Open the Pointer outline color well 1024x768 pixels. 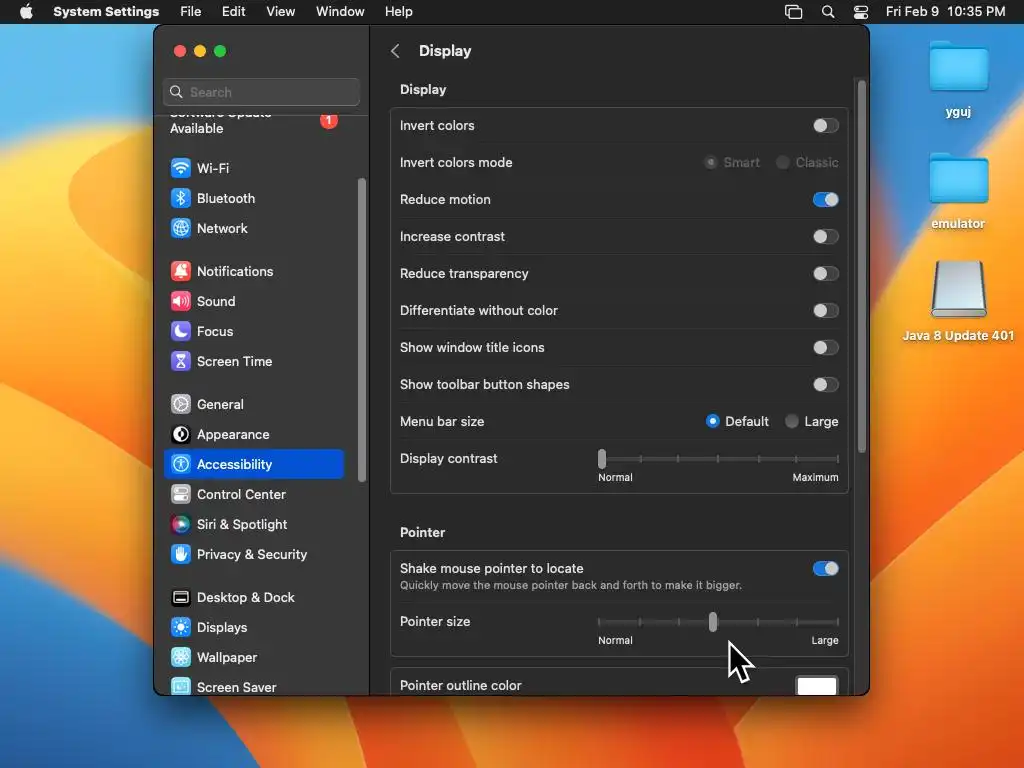[x=816, y=686]
